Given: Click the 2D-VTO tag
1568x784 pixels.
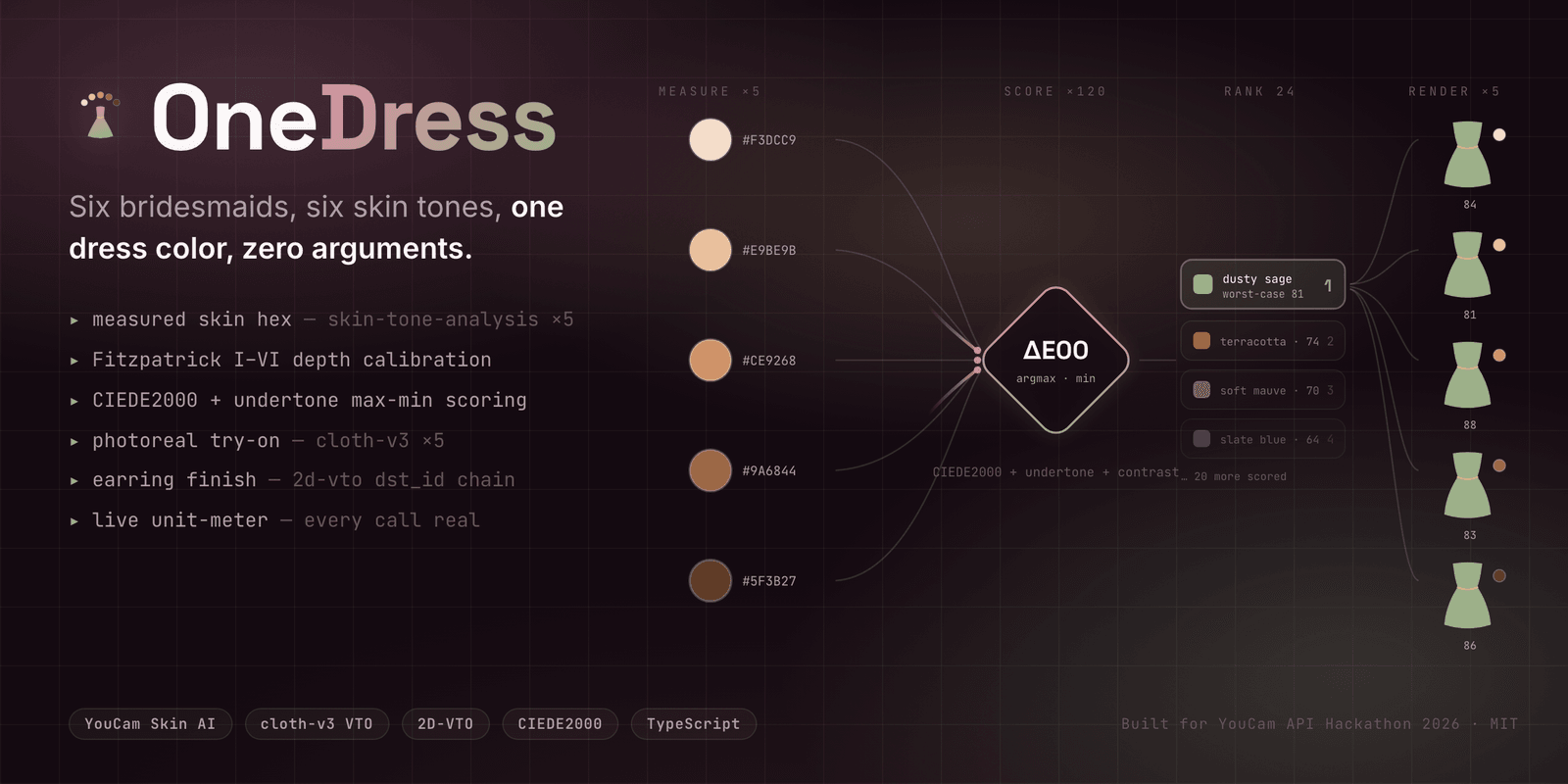Looking at the screenshot, I should coord(446,724).
